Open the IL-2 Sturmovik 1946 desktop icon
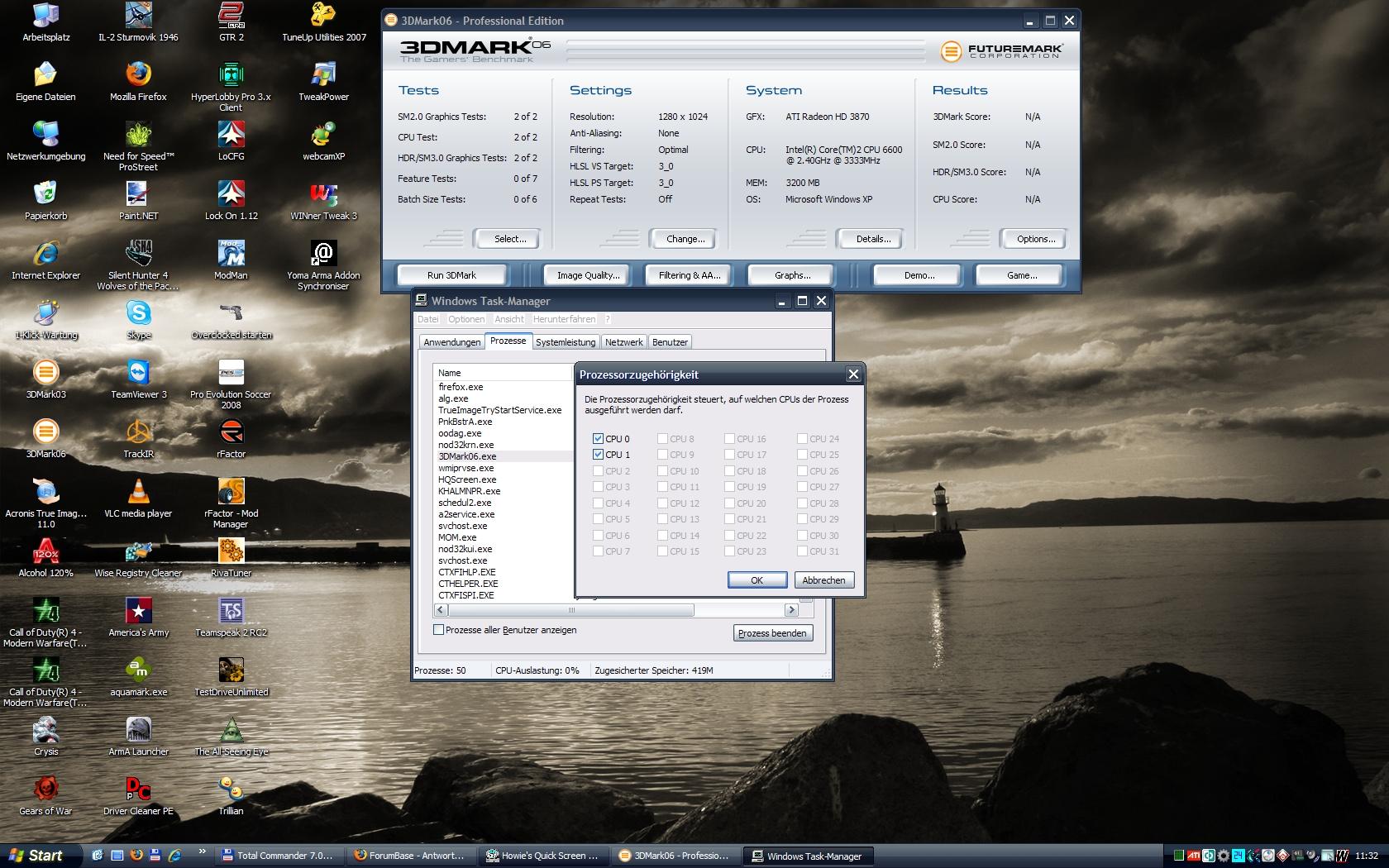This screenshot has height=868, width=1389. [138, 21]
